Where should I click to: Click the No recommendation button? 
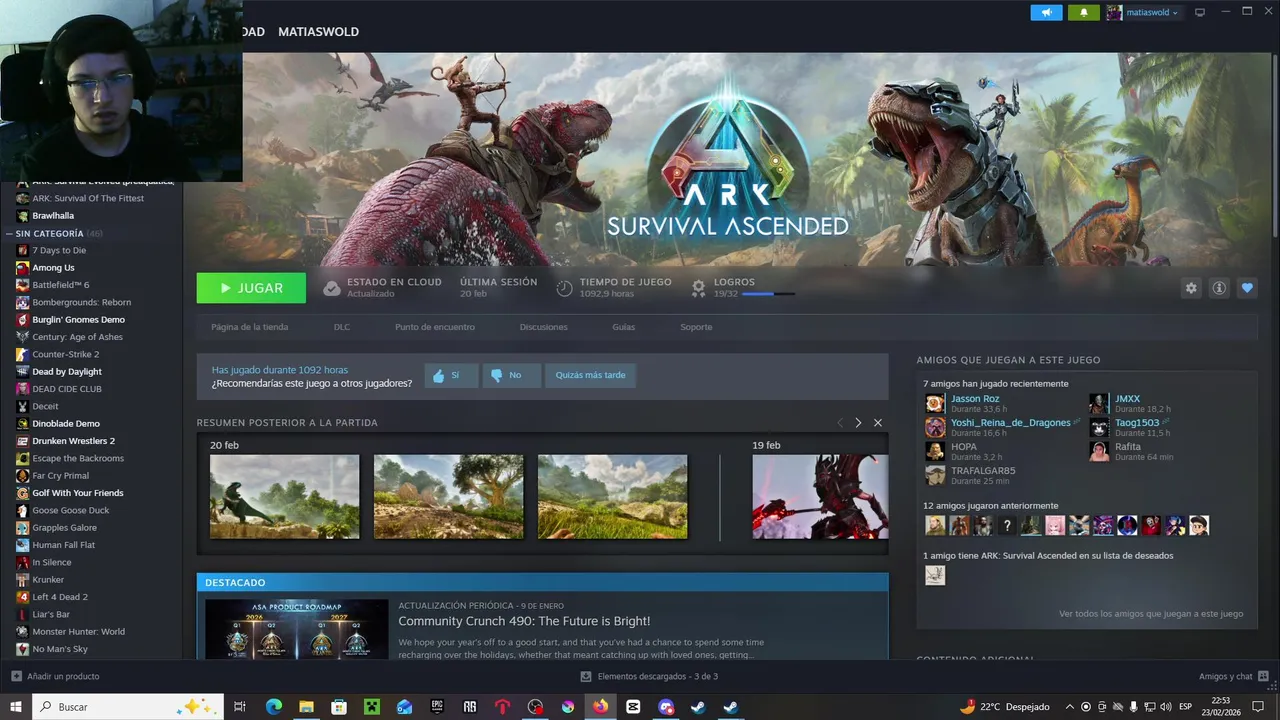click(511, 375)
